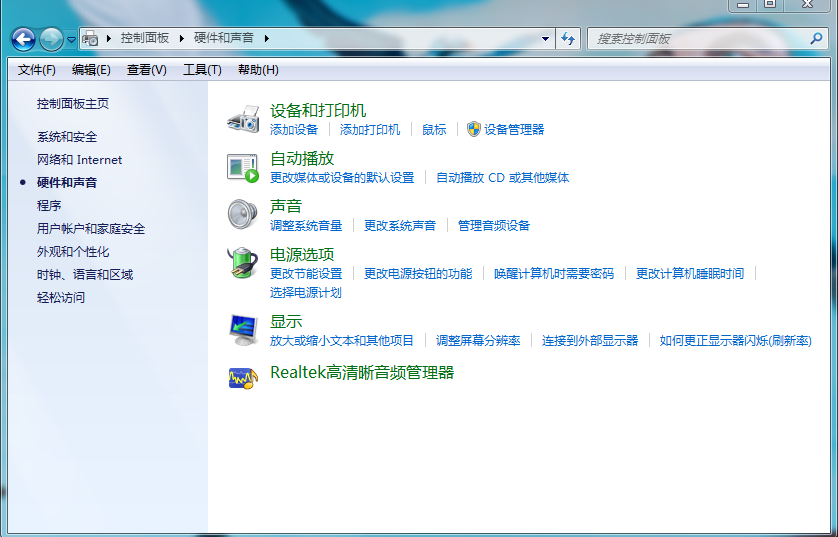Image resolution: width=838 pixels, height=537 pixels.
Task: Click 如何更正显示器闪烁(刷新率) link
Action: point(735,340)
